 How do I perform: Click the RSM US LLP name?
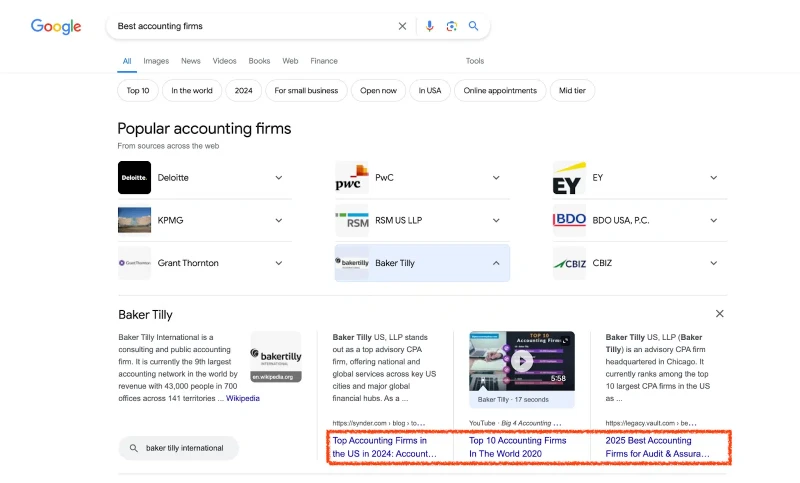coord(398,220)
